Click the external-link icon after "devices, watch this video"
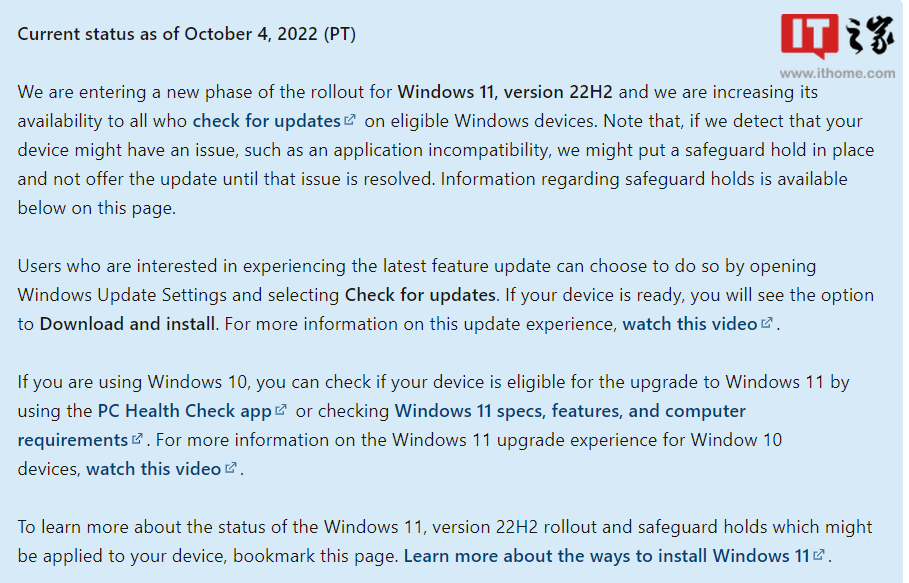 pos(231,468)
